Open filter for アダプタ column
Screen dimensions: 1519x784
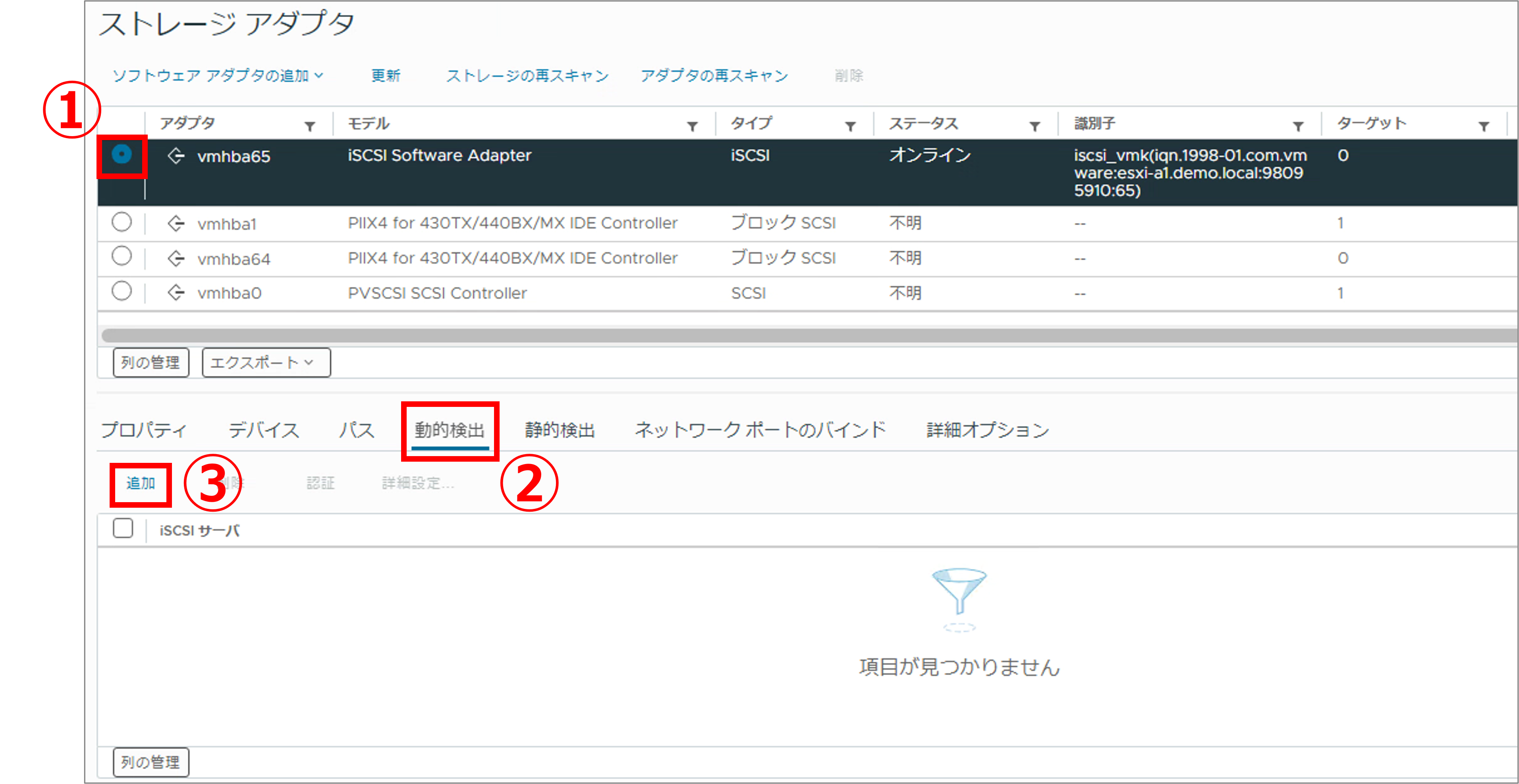(310, 125)
